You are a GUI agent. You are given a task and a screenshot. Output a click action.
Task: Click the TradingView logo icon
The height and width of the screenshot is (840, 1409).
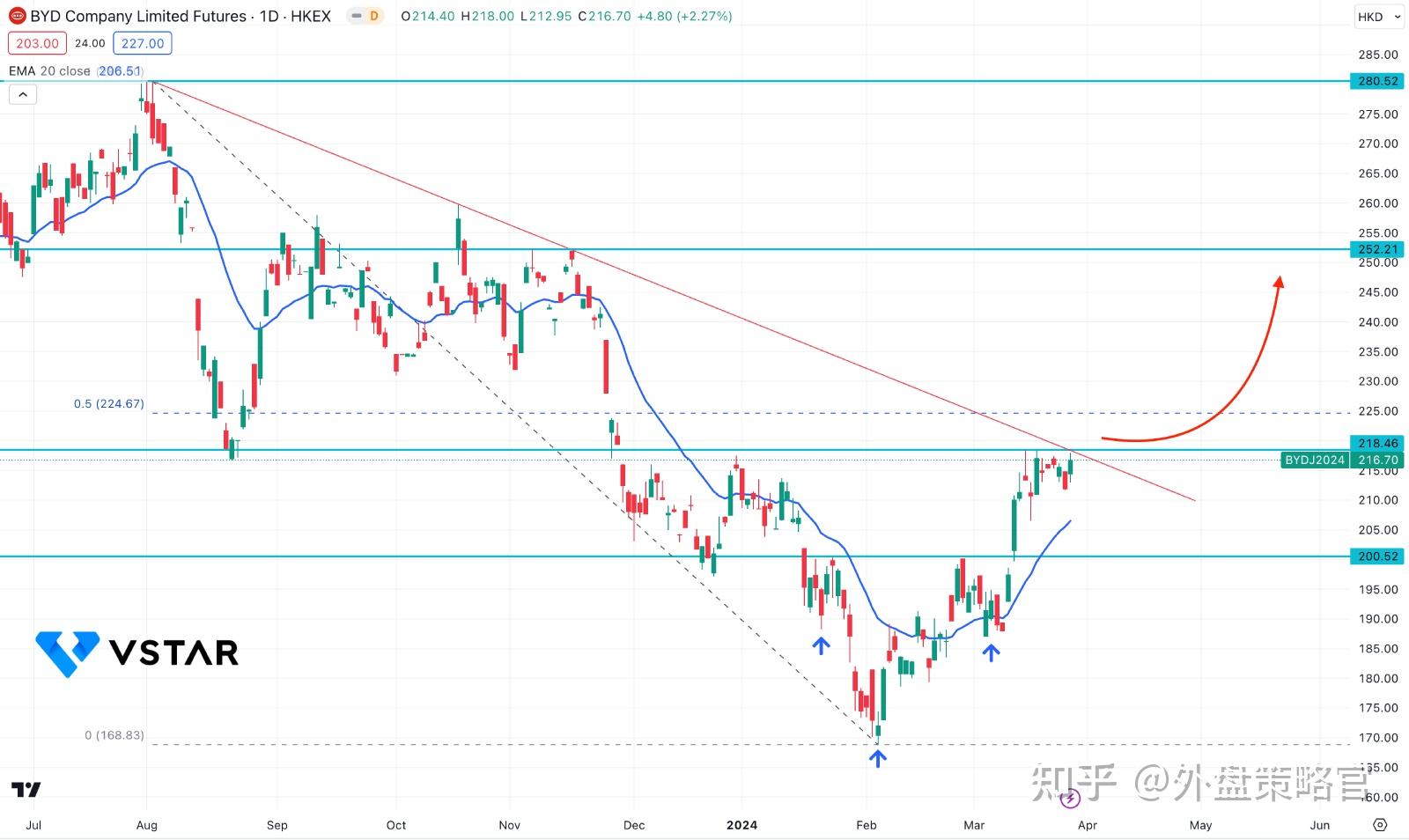[26, 790]
